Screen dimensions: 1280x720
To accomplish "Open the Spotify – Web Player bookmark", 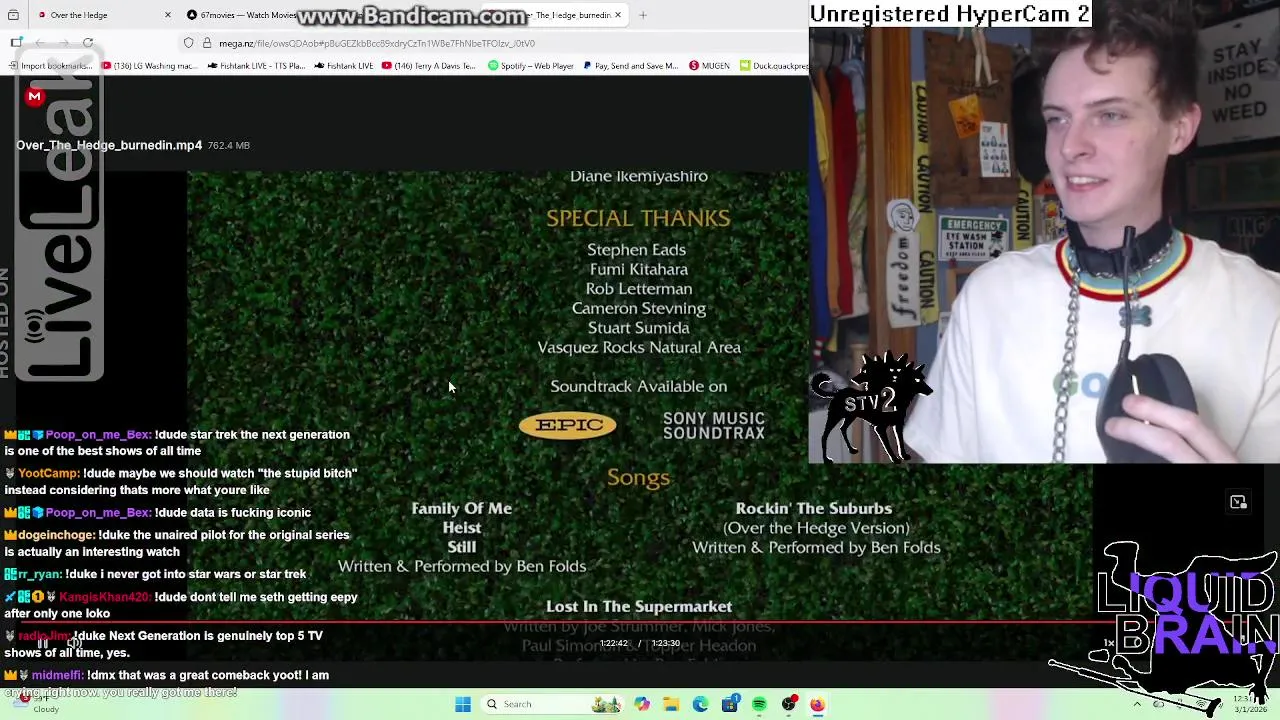I will 531,66.
